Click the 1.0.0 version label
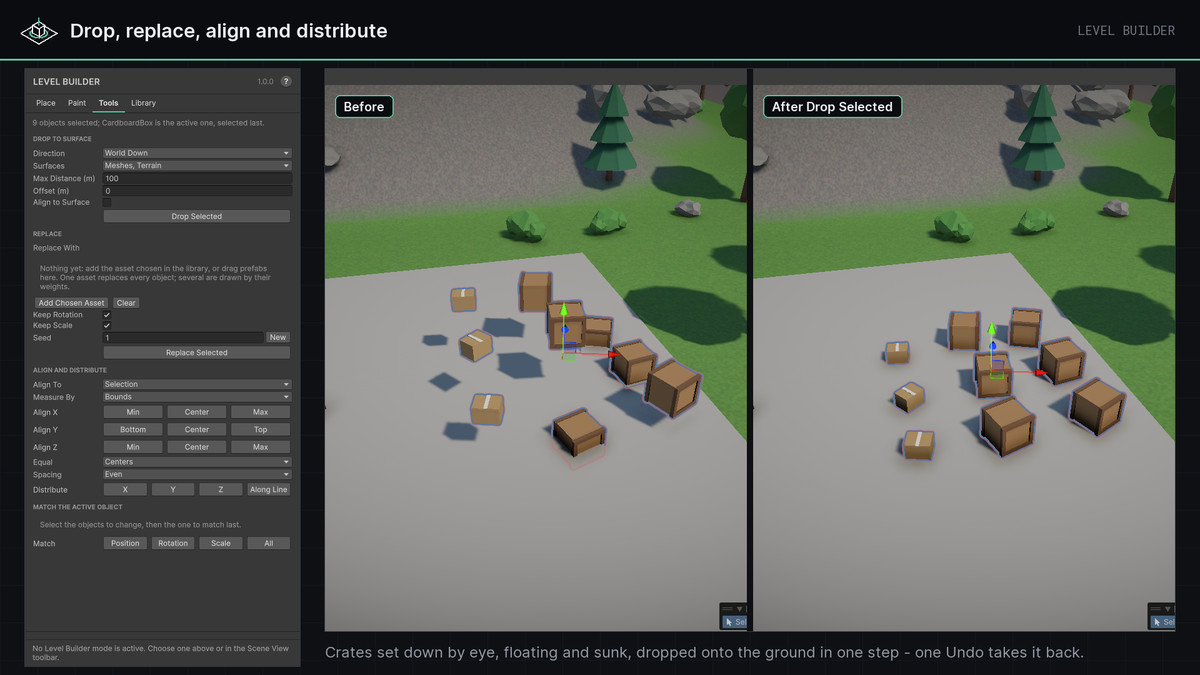 [265, 82]
